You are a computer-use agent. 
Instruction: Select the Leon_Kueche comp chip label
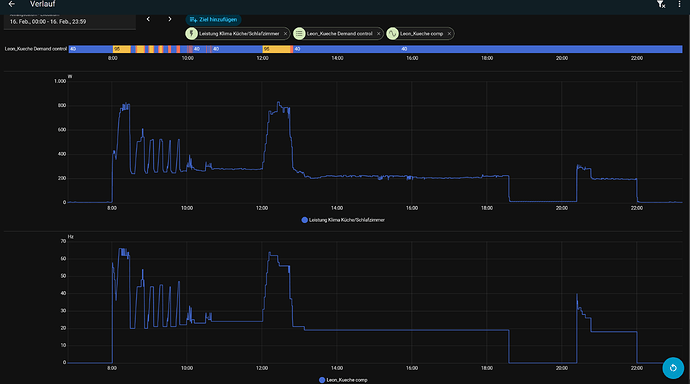(x=422, y=33)
